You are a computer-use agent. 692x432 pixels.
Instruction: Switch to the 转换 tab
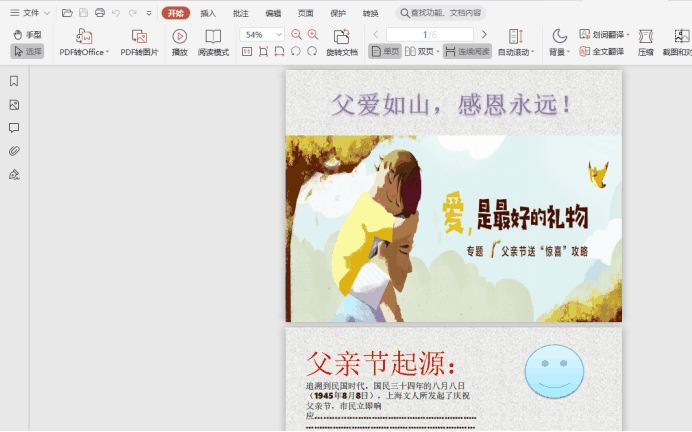tap(371, 13)
